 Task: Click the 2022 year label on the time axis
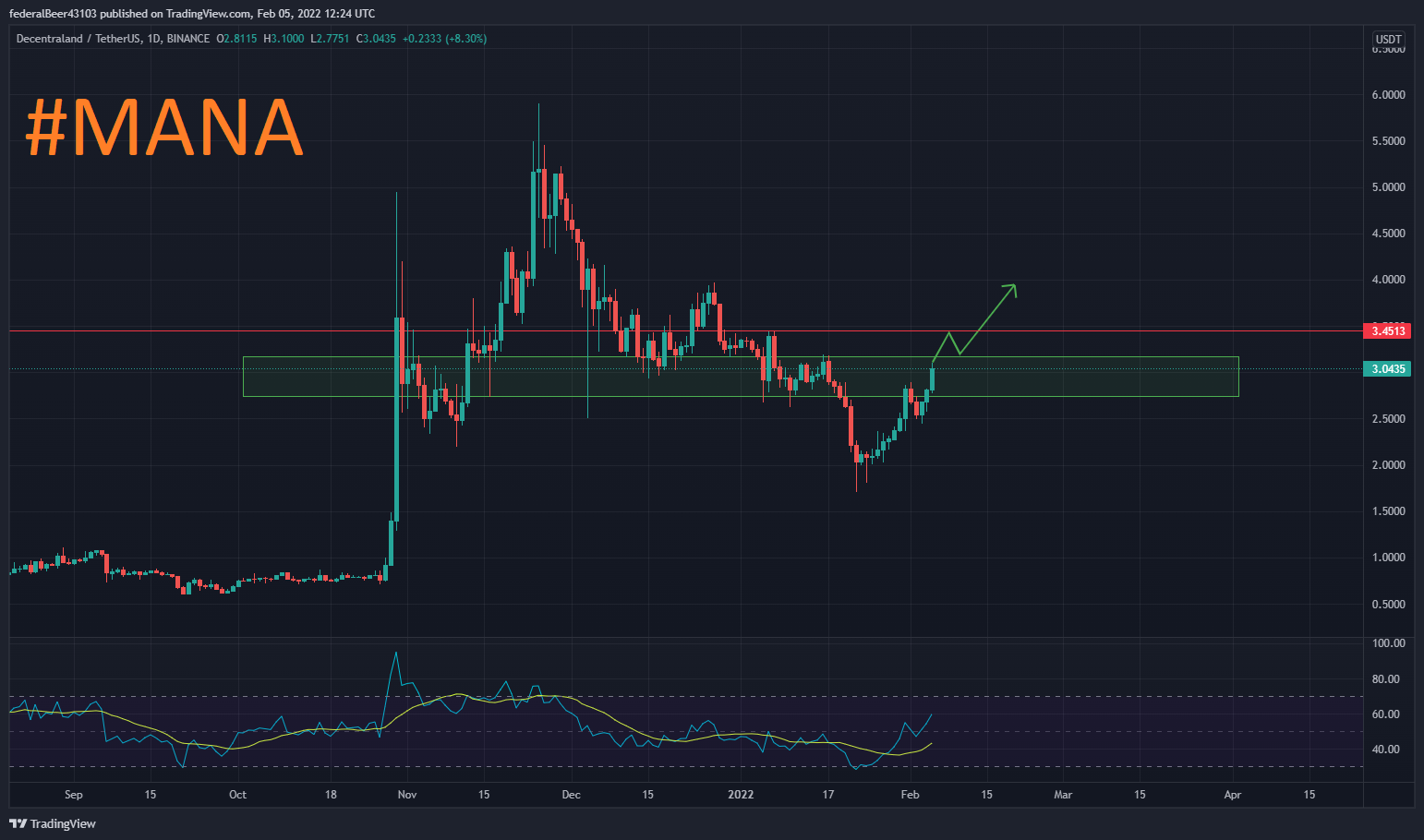pyautogui.click(x=741, y=795)
